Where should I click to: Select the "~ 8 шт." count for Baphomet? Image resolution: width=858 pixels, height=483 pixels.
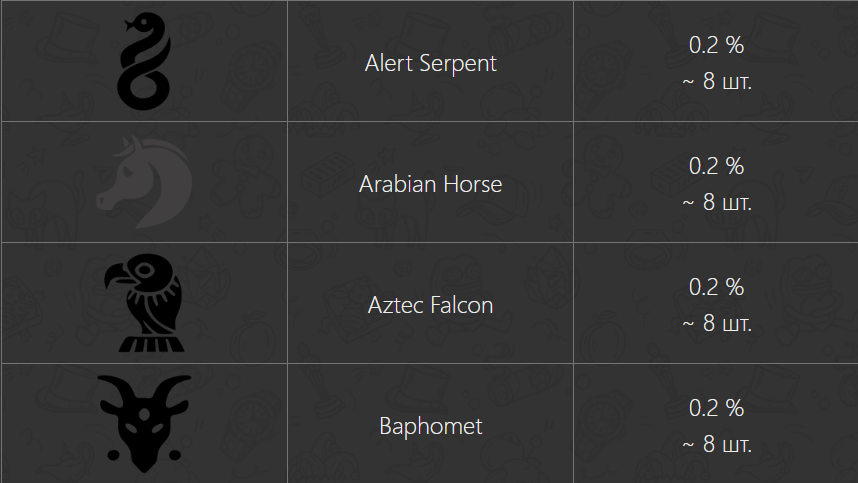(716, 445)
